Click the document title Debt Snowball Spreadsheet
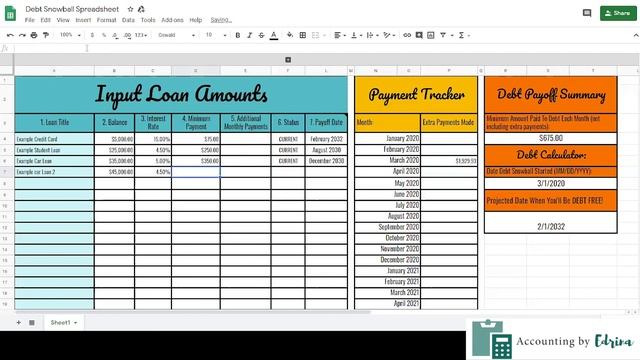The width and height of the screenshot is (640, 360). (72, 9)
